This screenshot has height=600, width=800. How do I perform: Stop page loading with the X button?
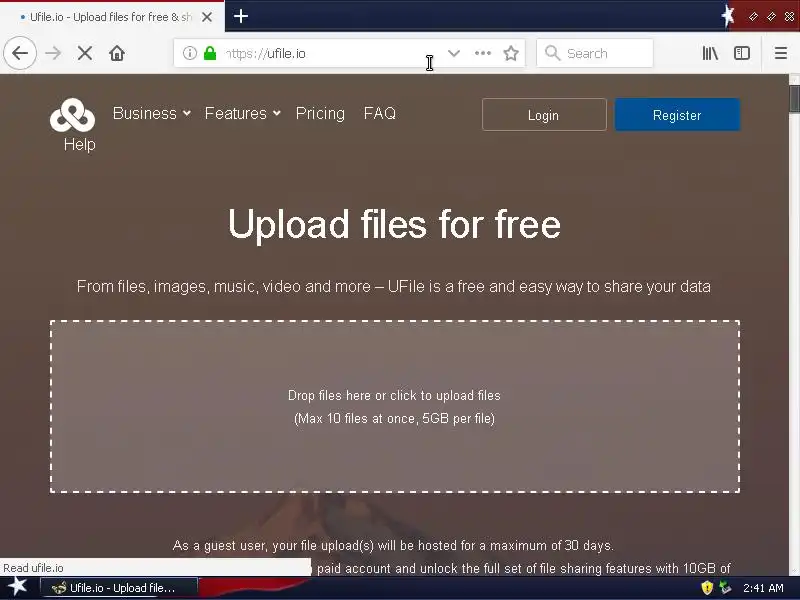pos(85,53)
